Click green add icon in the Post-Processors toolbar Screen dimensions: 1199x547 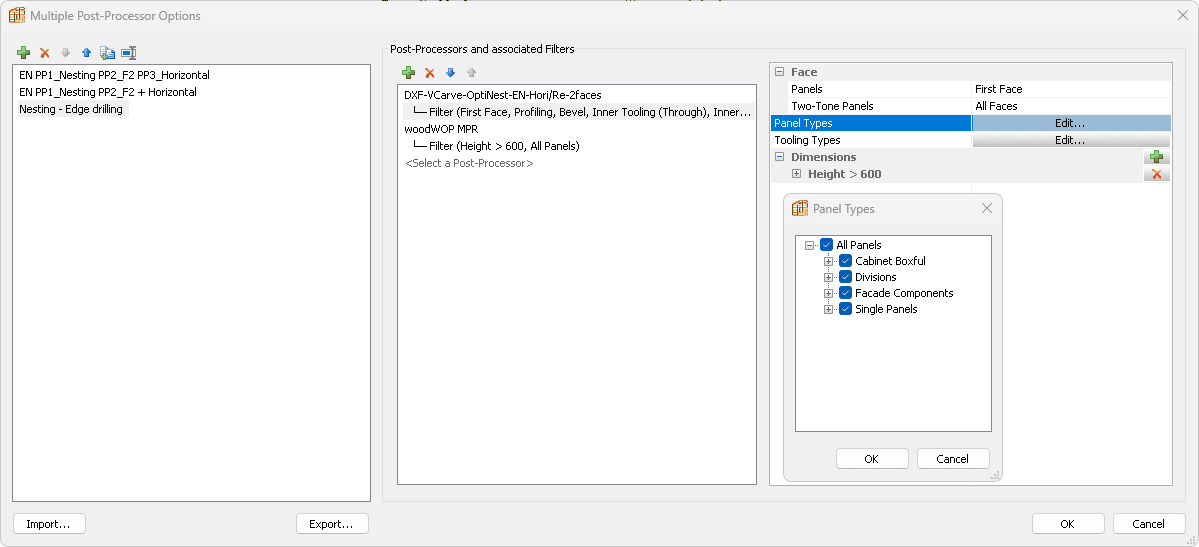[x=408, y=73]
